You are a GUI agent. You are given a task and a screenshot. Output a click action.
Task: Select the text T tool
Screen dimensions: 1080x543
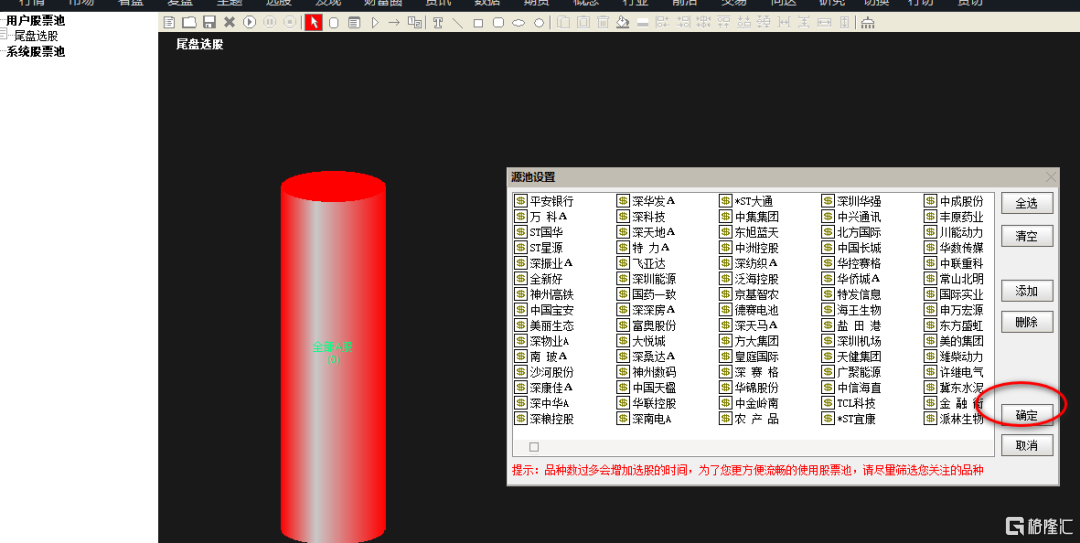tap(438, 22)
